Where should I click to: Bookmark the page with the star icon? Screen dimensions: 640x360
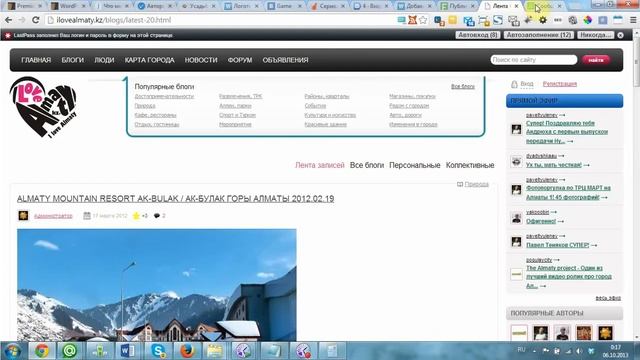pos(423,20)
